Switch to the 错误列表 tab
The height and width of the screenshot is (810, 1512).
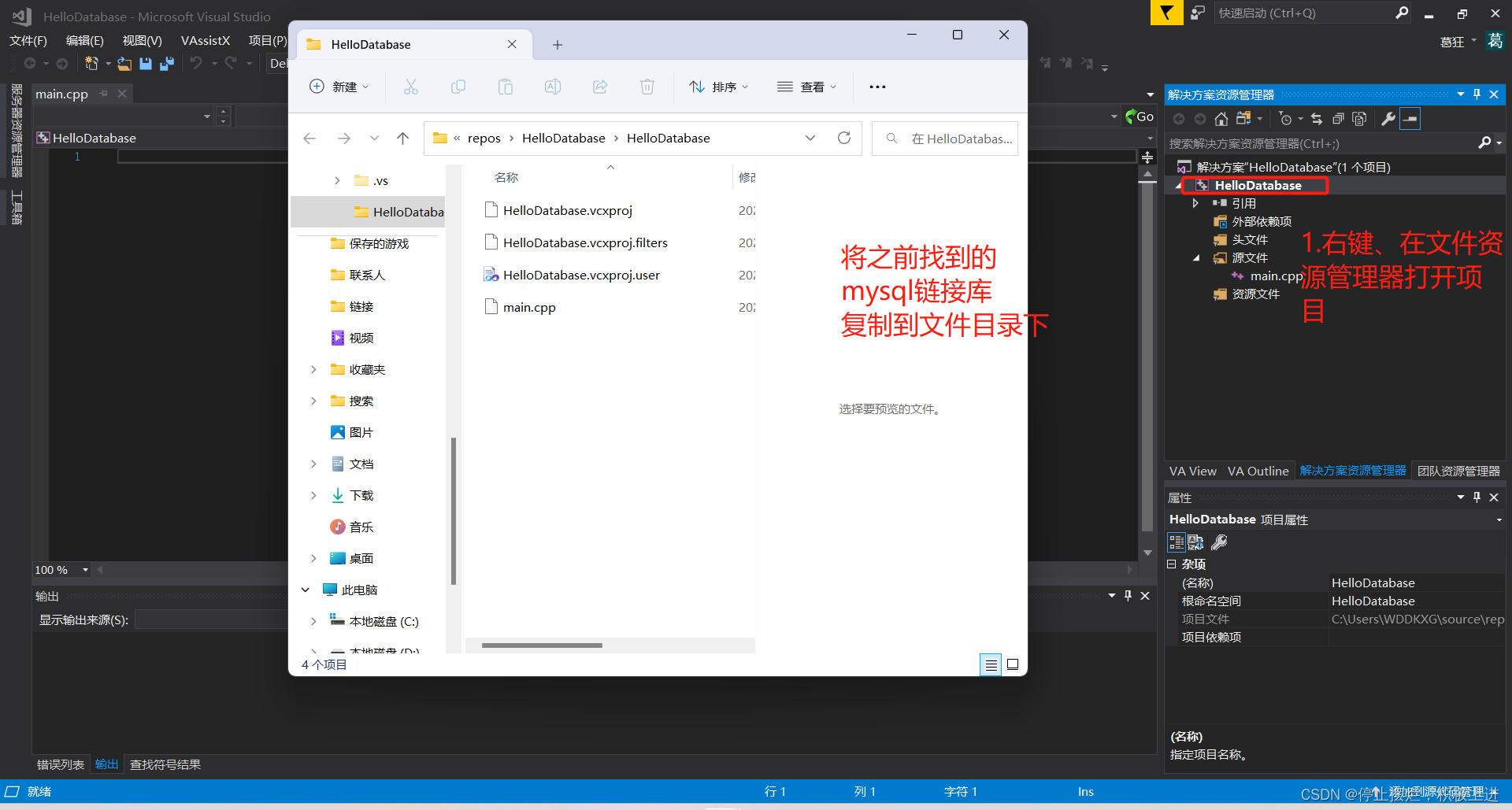[x=61, y=764]
